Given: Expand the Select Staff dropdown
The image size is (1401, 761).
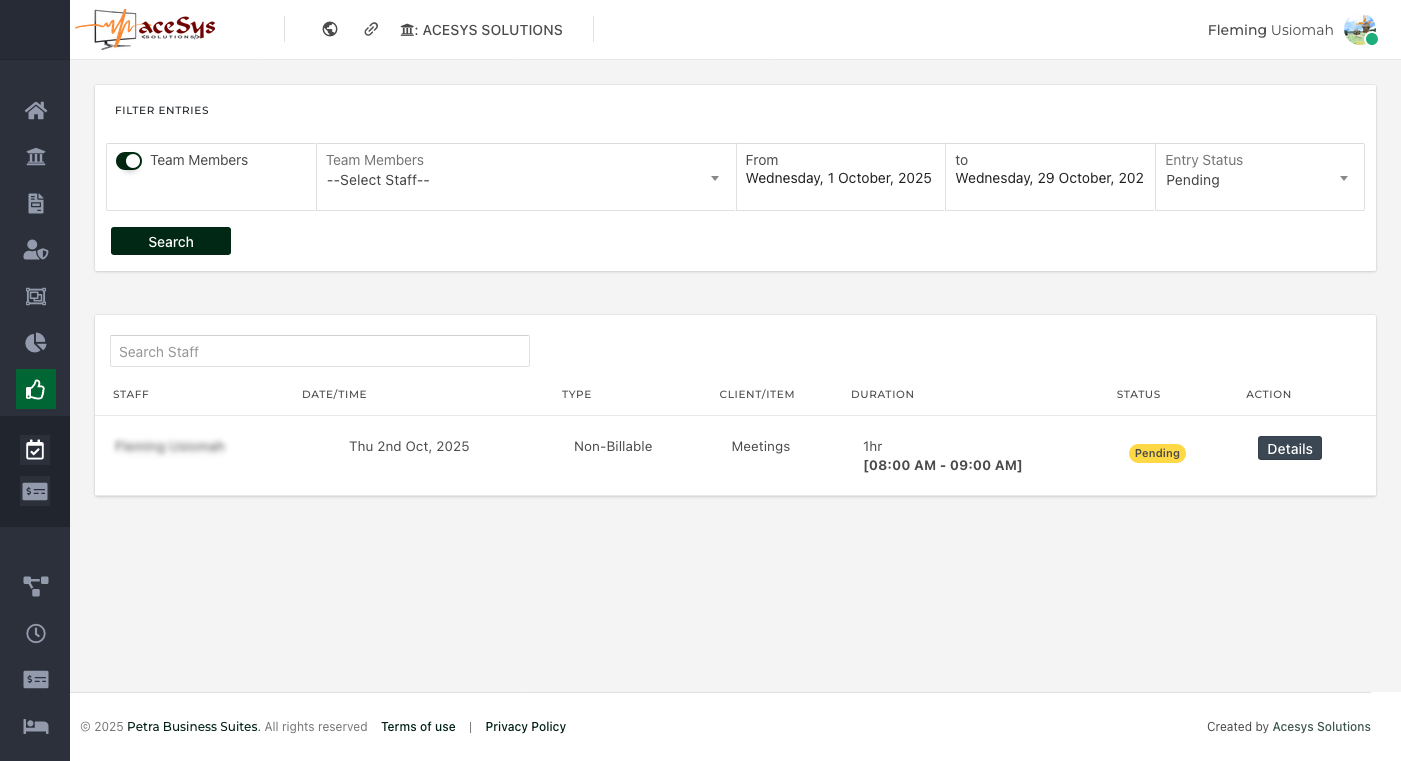Looking at the screenshot, I should click(525, 180).
